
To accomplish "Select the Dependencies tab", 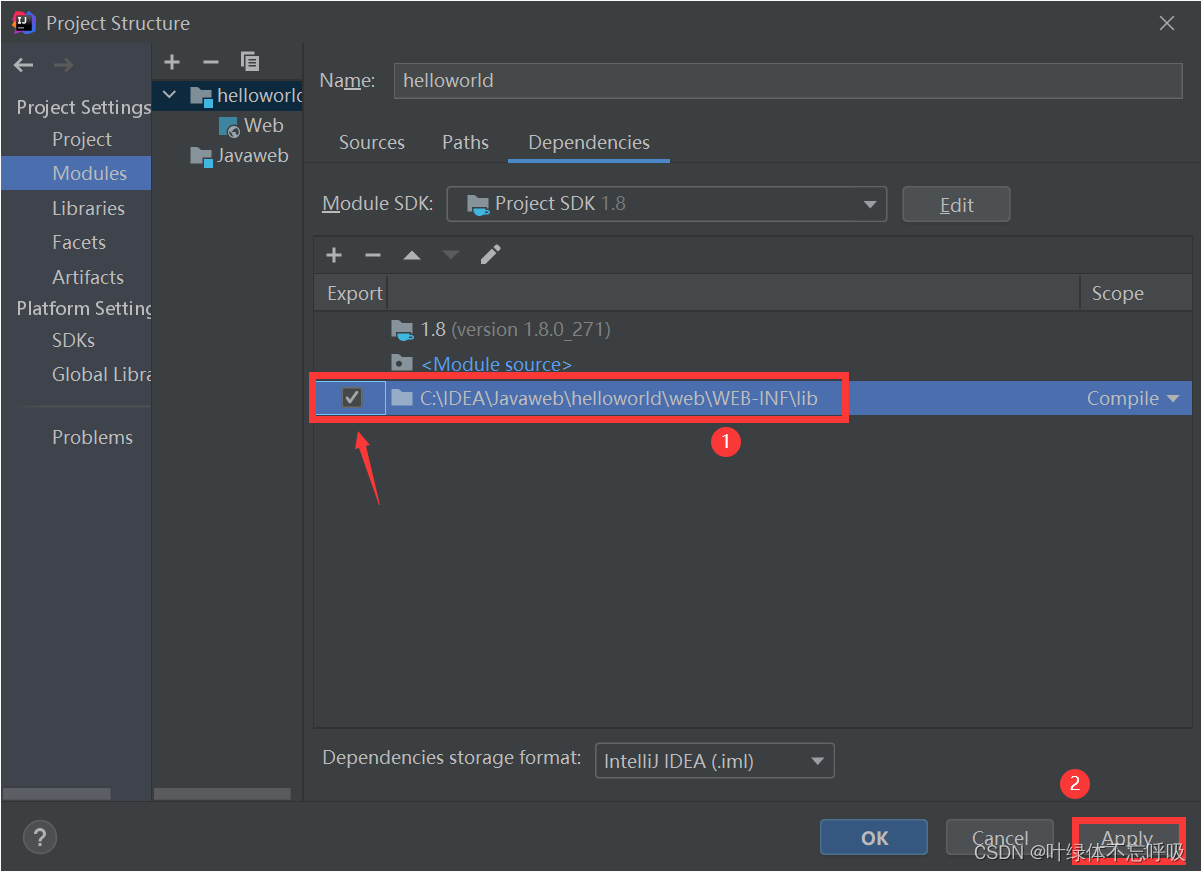I will (589, 142).
